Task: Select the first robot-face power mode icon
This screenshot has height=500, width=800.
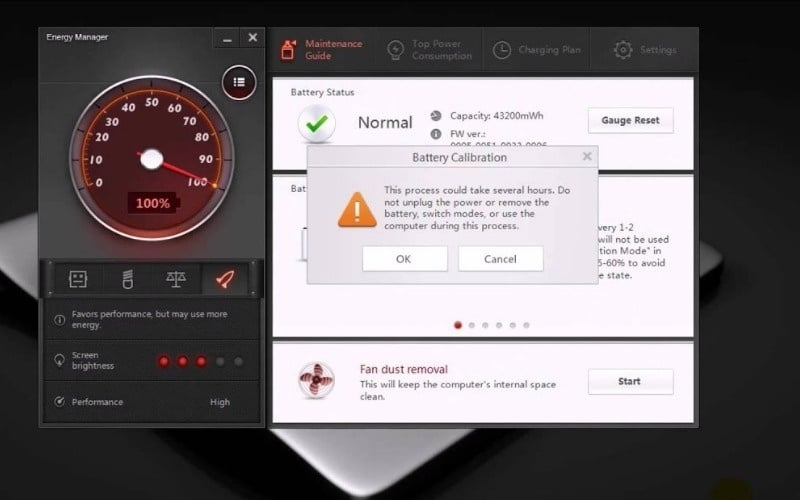Action: pyautogui.click(x=78, y=279)
